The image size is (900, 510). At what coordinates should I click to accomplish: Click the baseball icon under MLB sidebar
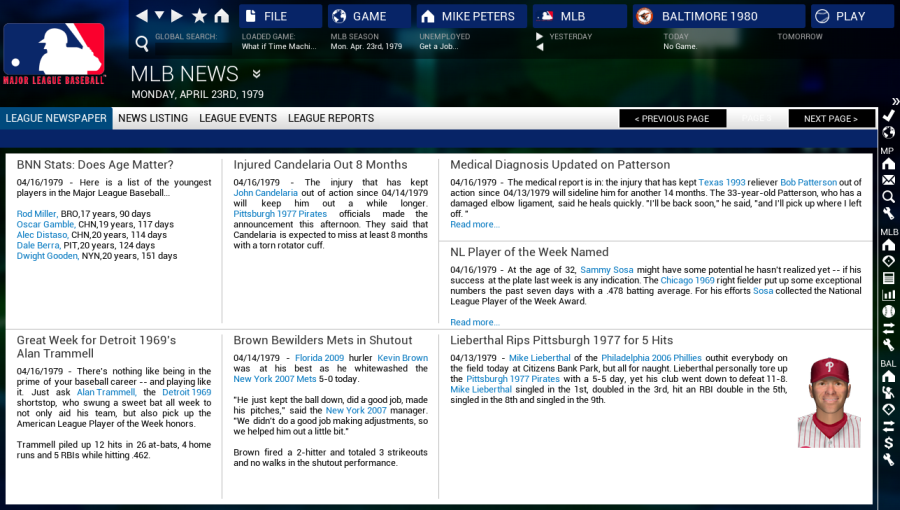(x=888, y=312)
